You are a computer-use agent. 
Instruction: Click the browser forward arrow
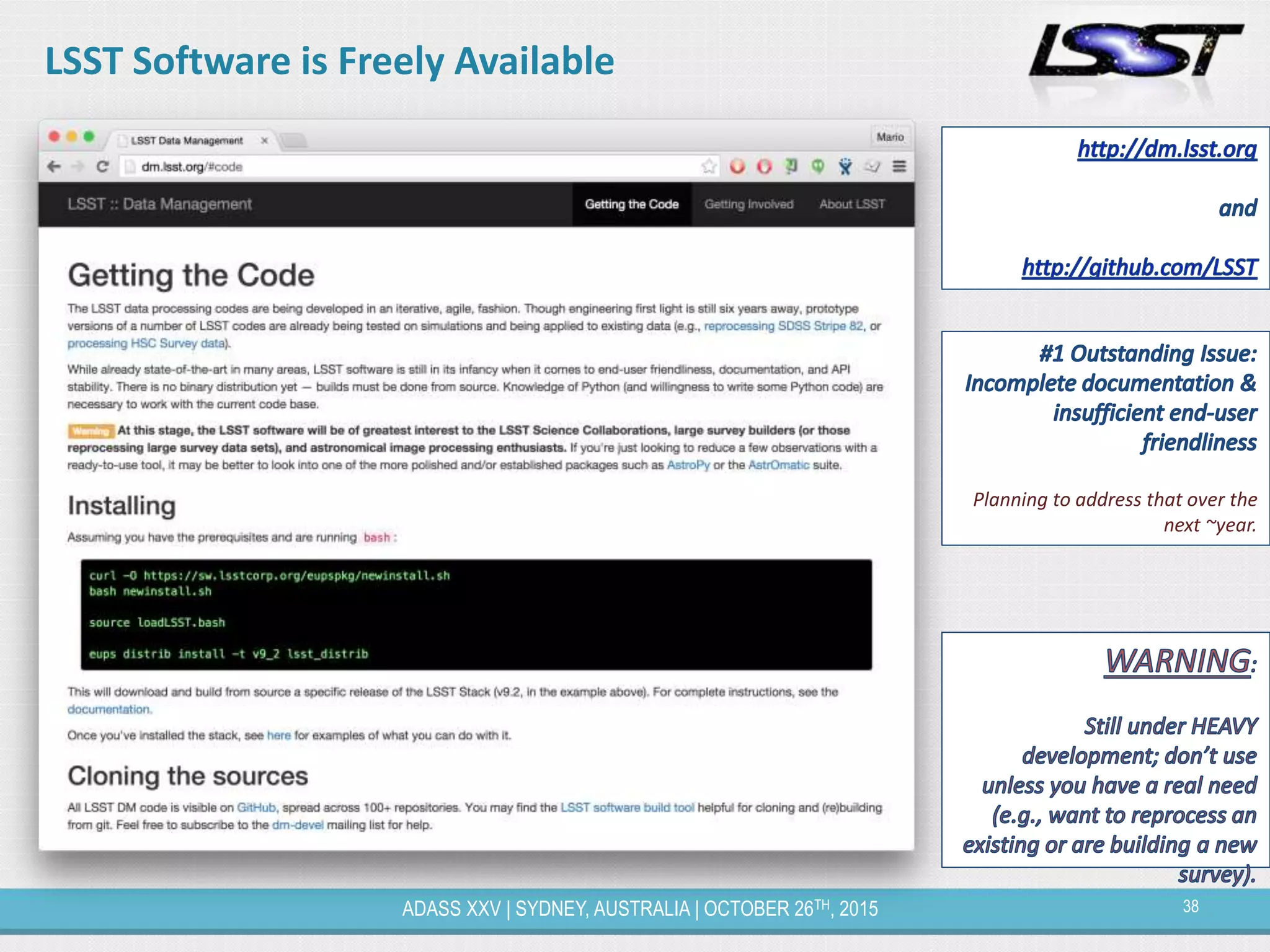tap(78, 166)
